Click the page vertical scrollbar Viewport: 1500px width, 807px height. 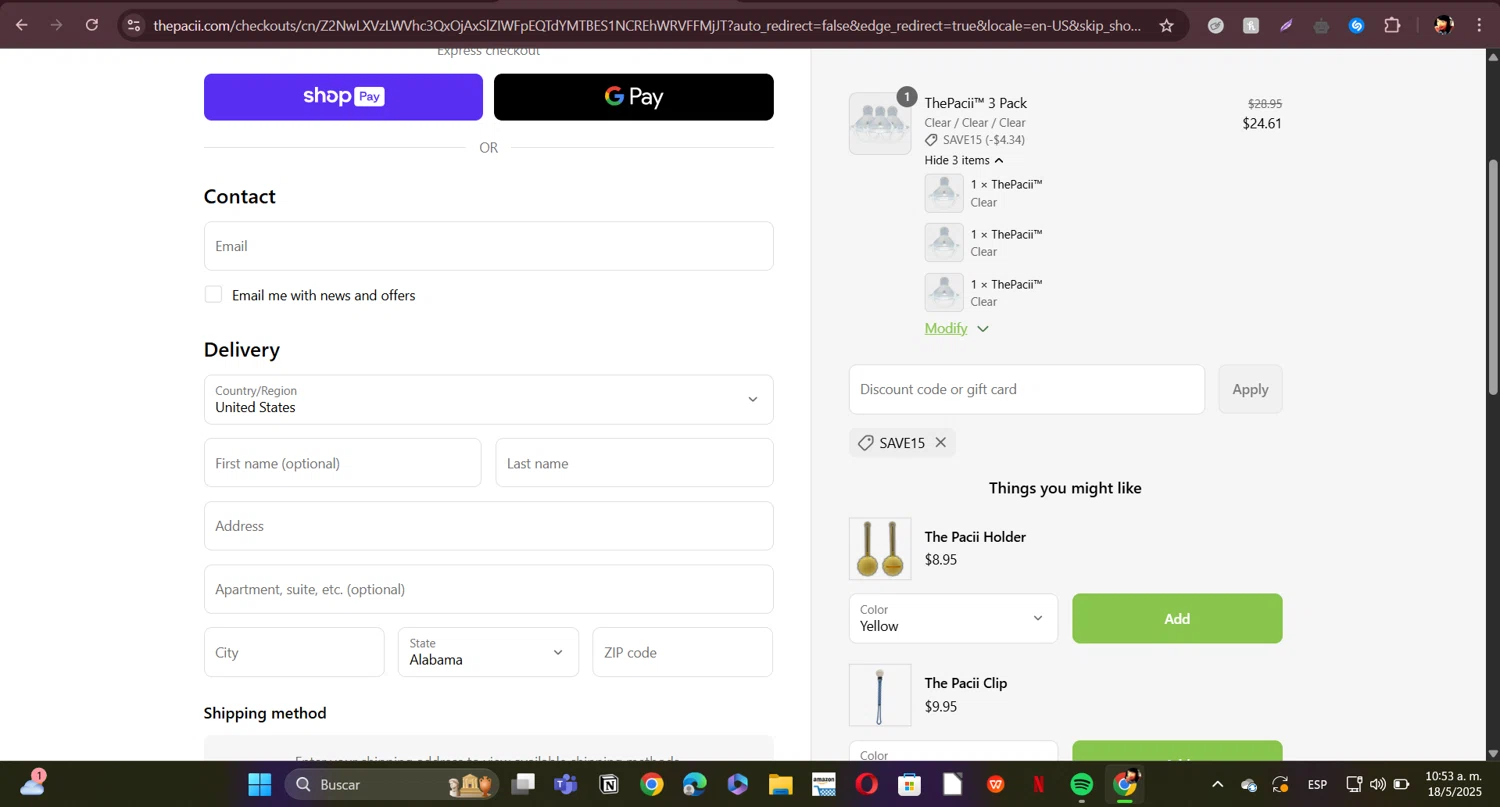click(x=1493, y=277)
